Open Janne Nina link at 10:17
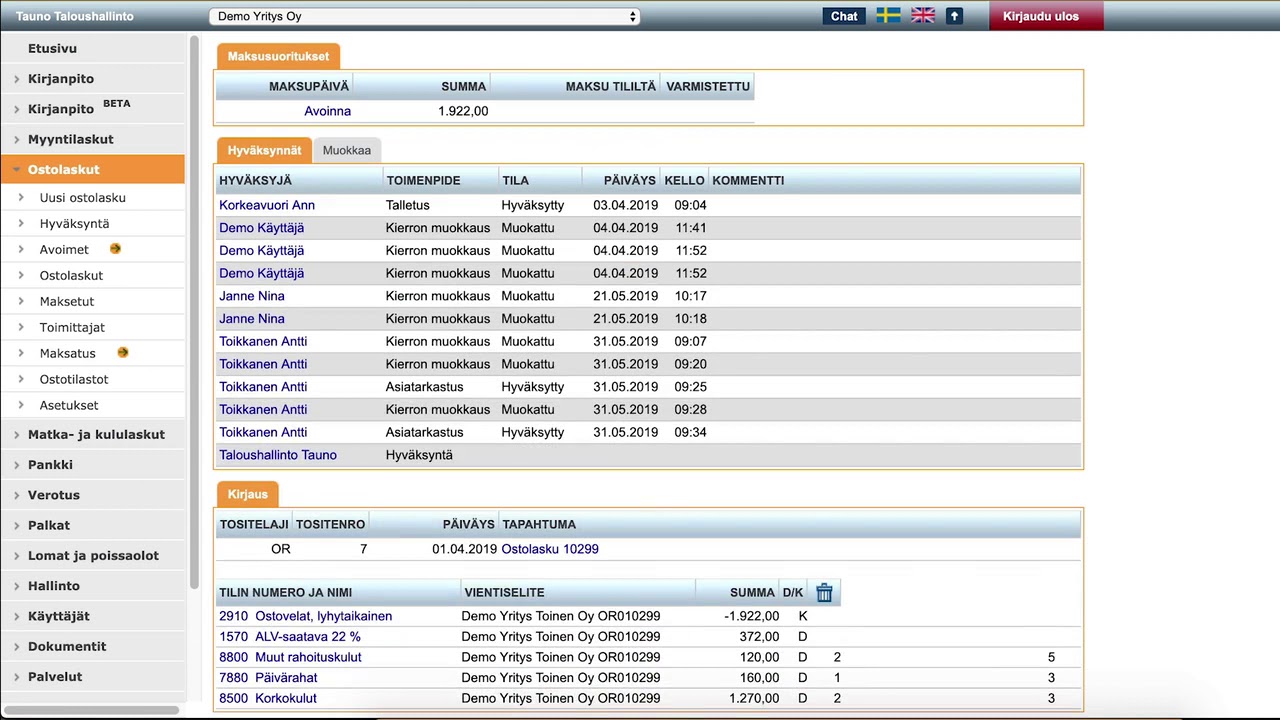 point(252,296)
